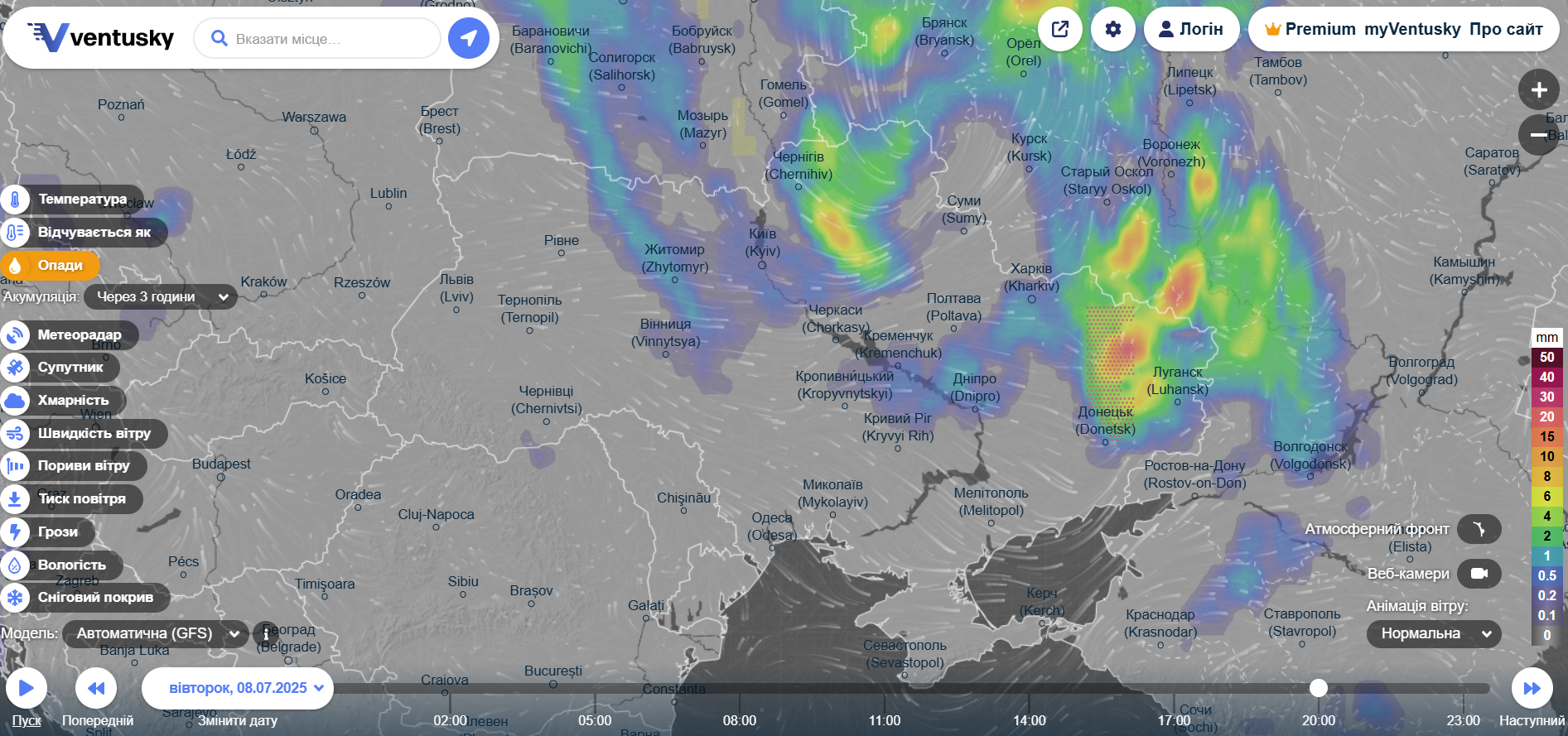Select the Thunderstorms (Грози) layer icon
Screen dimensions: 1568x736
point(15,532)
